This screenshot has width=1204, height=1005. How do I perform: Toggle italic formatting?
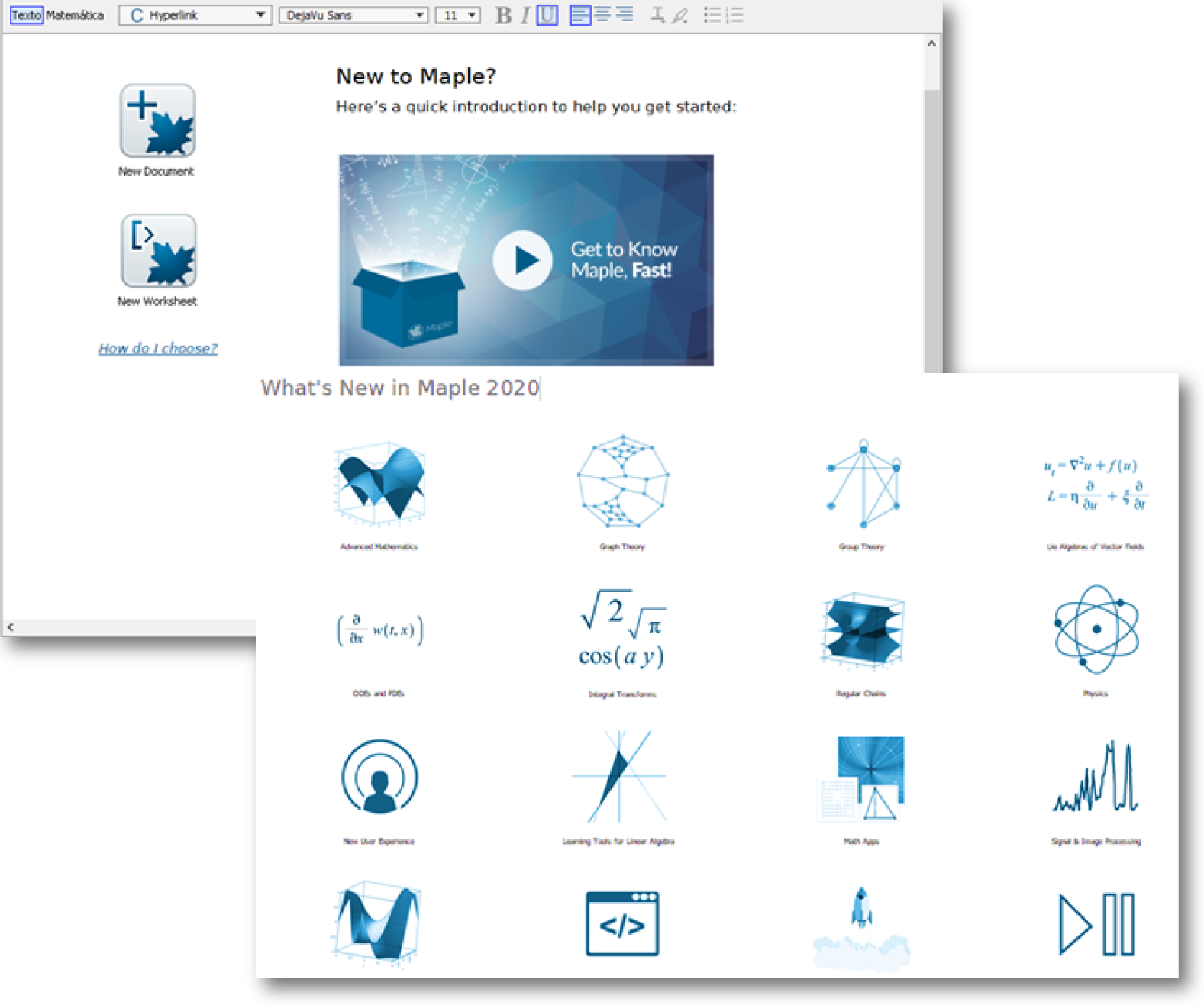pyautogui.click(x=525, y=15)
